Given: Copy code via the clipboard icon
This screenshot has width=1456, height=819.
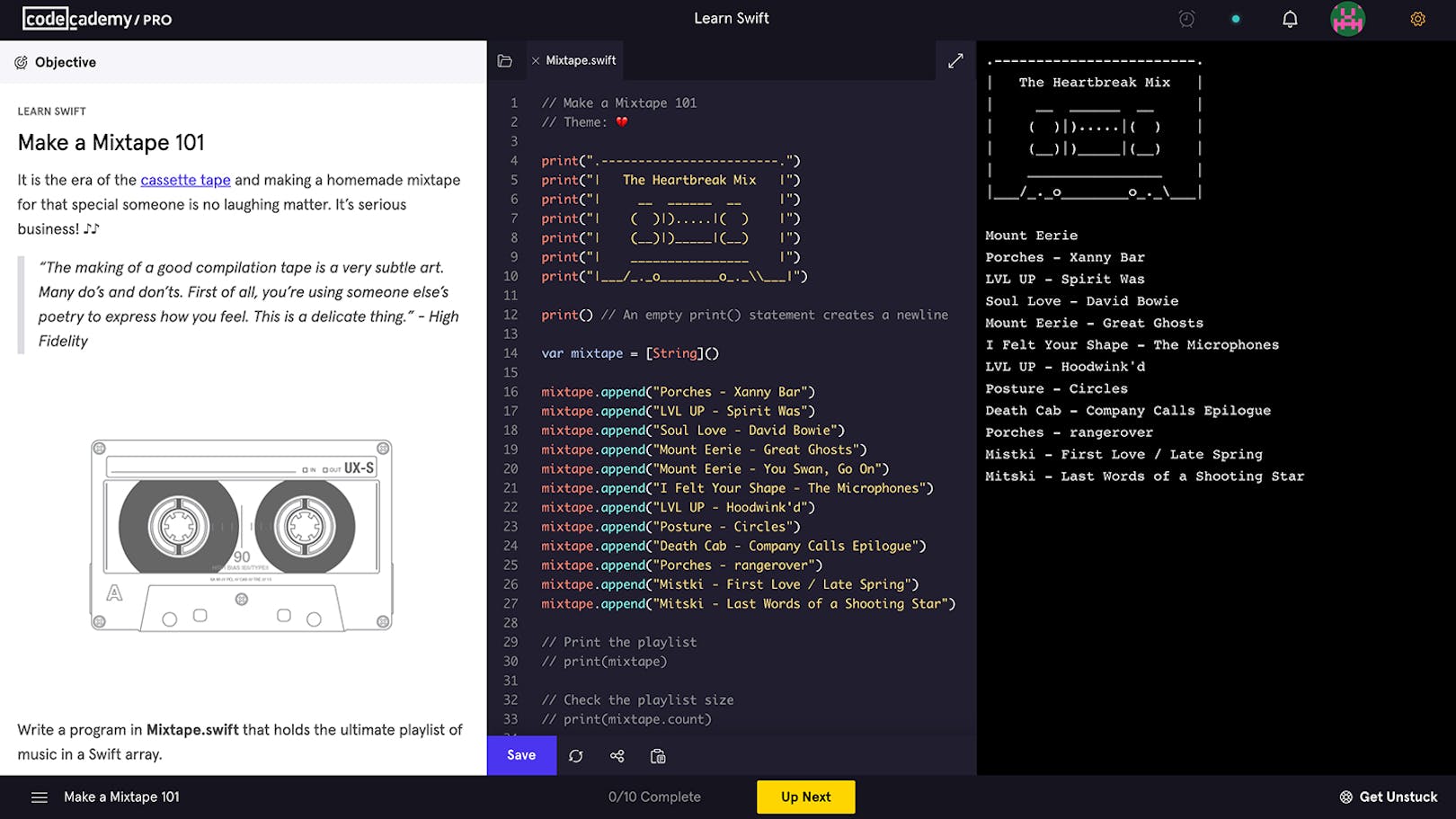Looking at the screenshot, I should pyautogui.click(x=657, y=755).
